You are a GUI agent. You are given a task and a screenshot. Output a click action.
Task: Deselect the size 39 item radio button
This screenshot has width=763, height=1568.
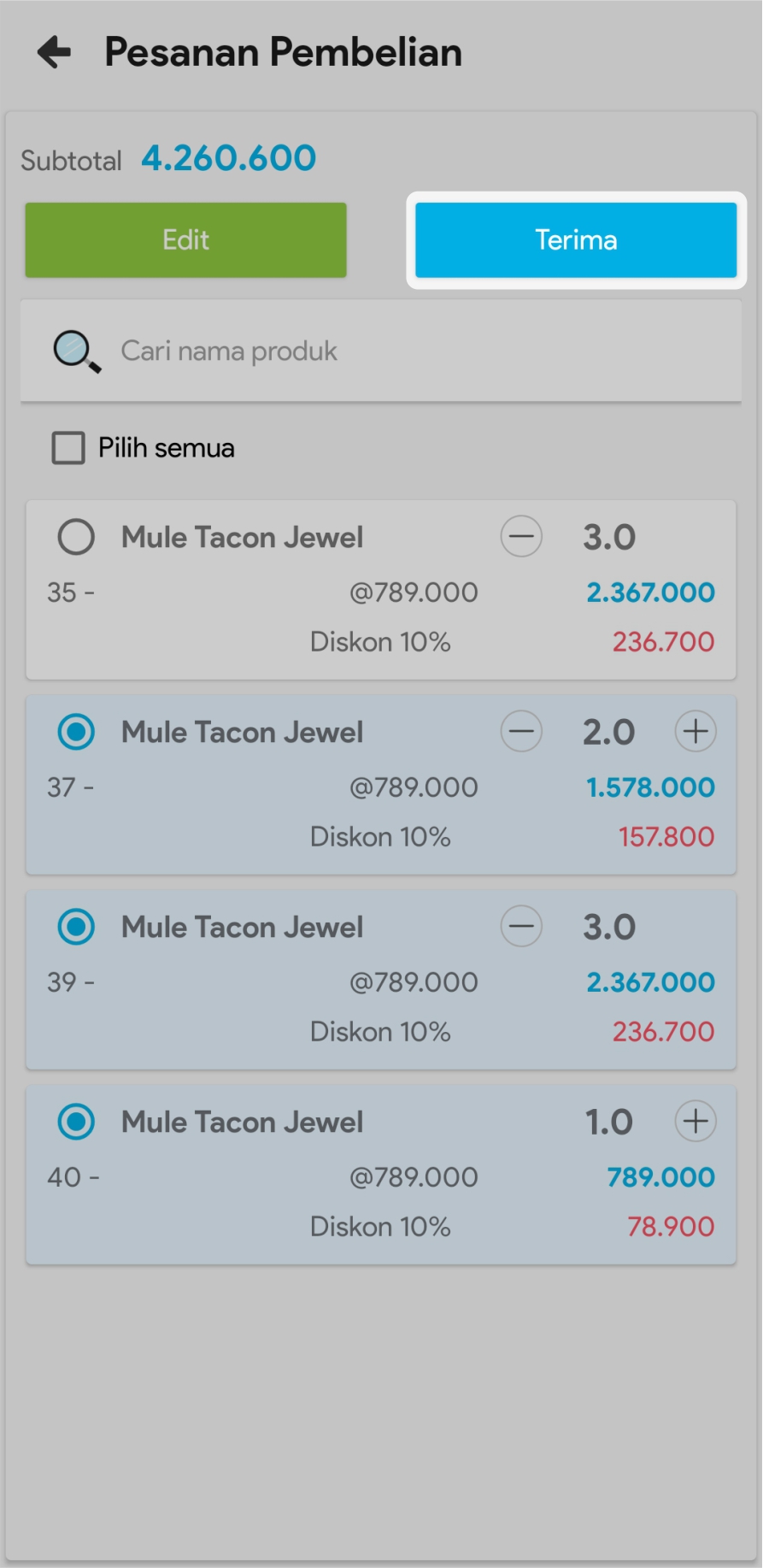76,928
